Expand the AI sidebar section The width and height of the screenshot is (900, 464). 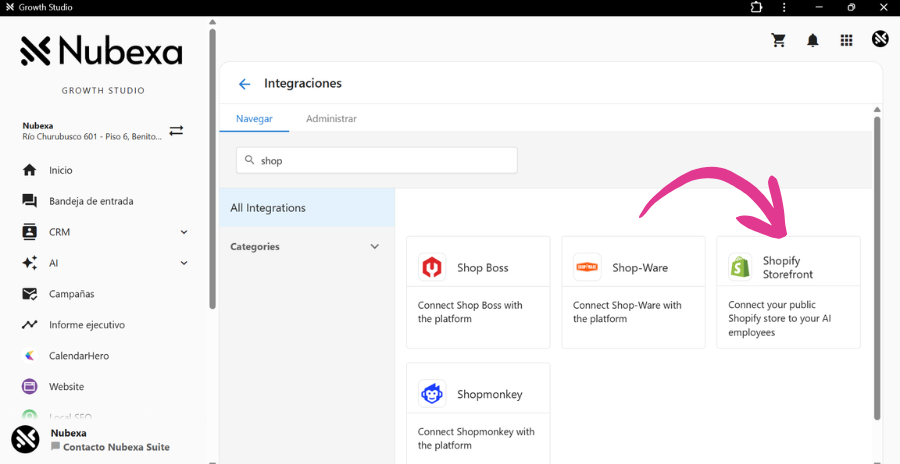pos(184,263)
